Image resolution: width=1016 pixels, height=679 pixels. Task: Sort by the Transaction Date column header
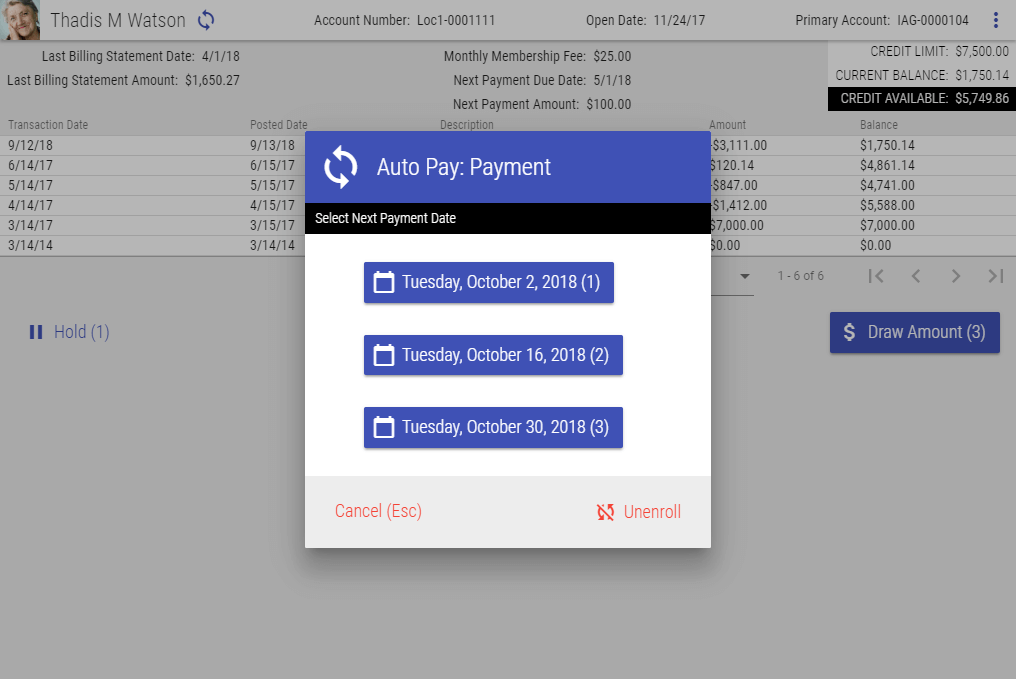coord(48,125)
